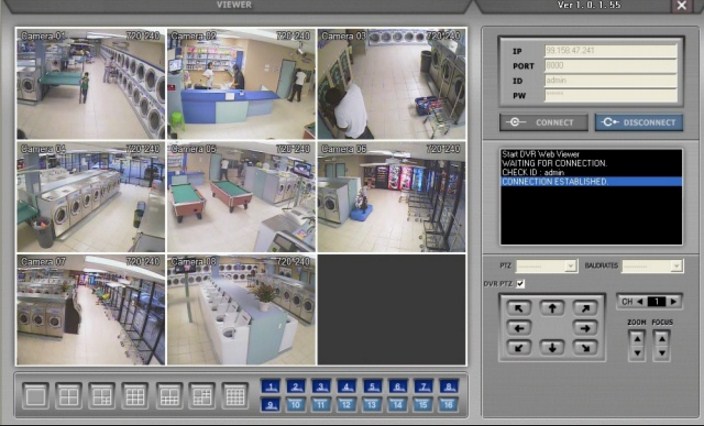
Task: Select channel button 14
Action: point(398,404)
